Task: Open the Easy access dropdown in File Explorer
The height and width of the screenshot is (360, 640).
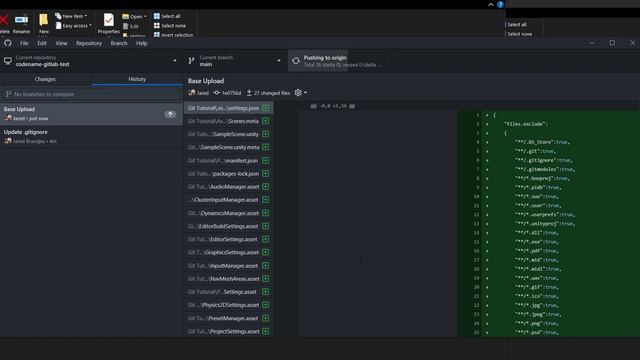Action: (73, 26)
